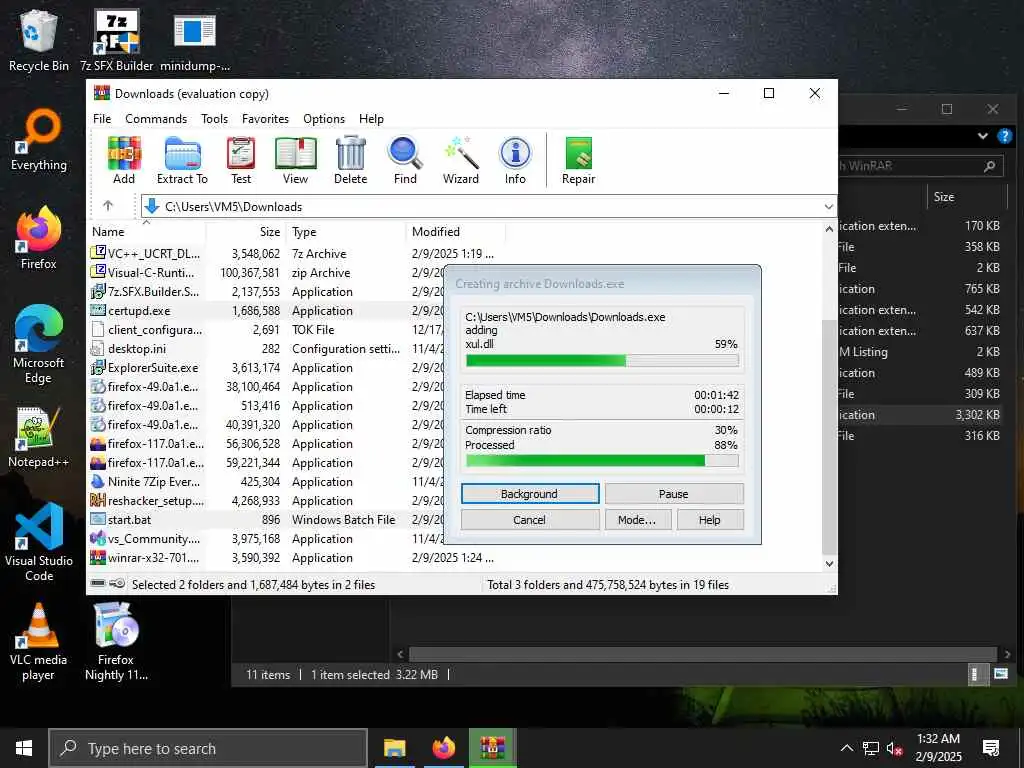The width and height of the screenshot is (1024, 768).
Task: Sort by the Size column header
Action: (x=247, y=232)
